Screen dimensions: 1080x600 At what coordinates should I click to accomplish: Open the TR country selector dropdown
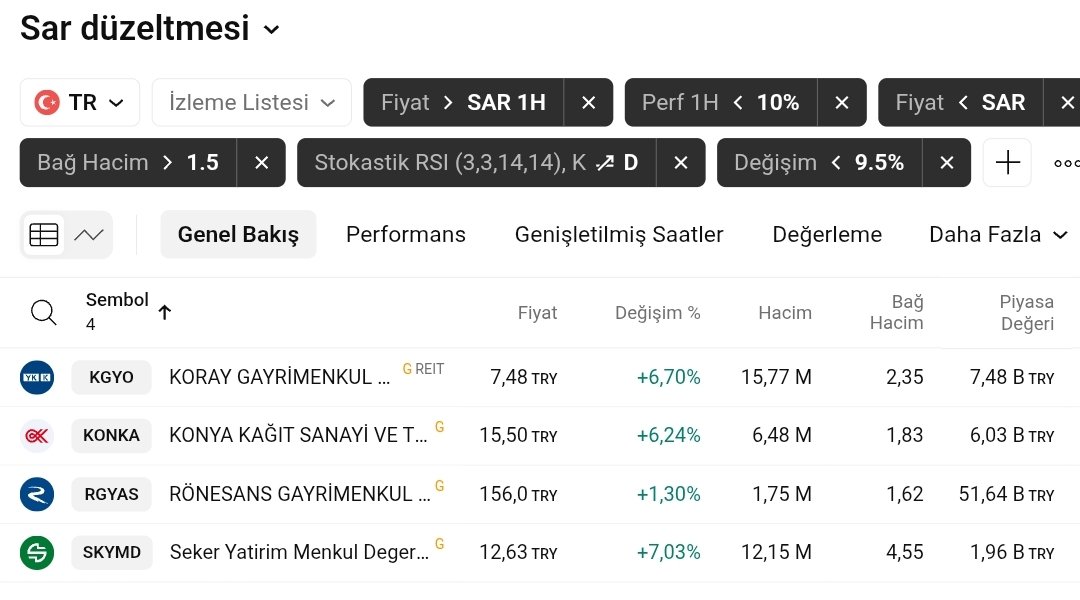click(80, 103)
